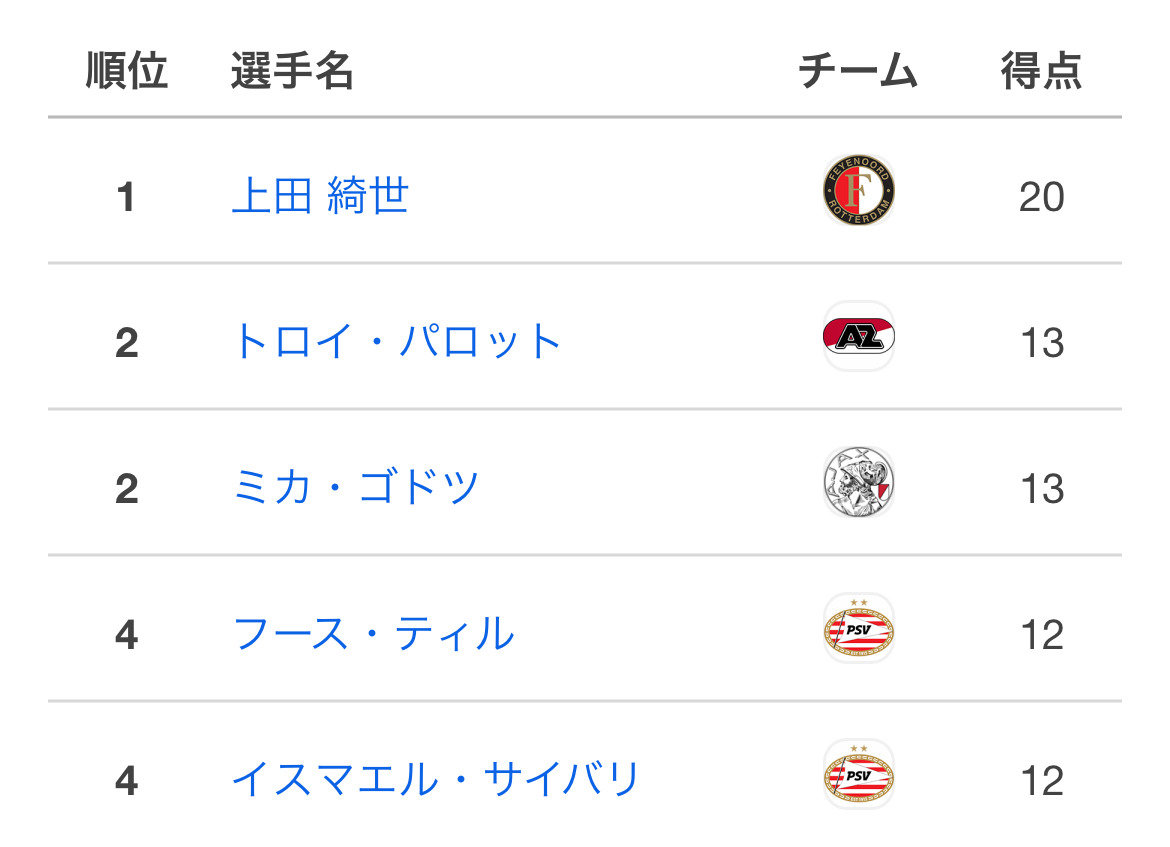Click the PSV logo in フース・ティル's row
The height and width of the screenshot is (847, 1170).
858,629
